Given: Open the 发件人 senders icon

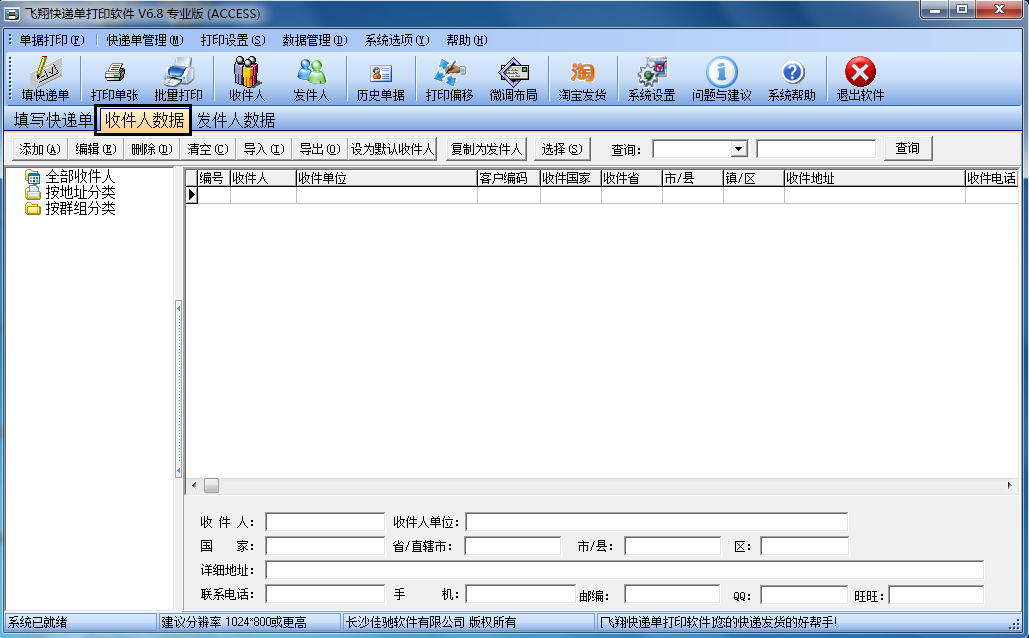Looking at the screenshot, I should click(x=311, y=79).
